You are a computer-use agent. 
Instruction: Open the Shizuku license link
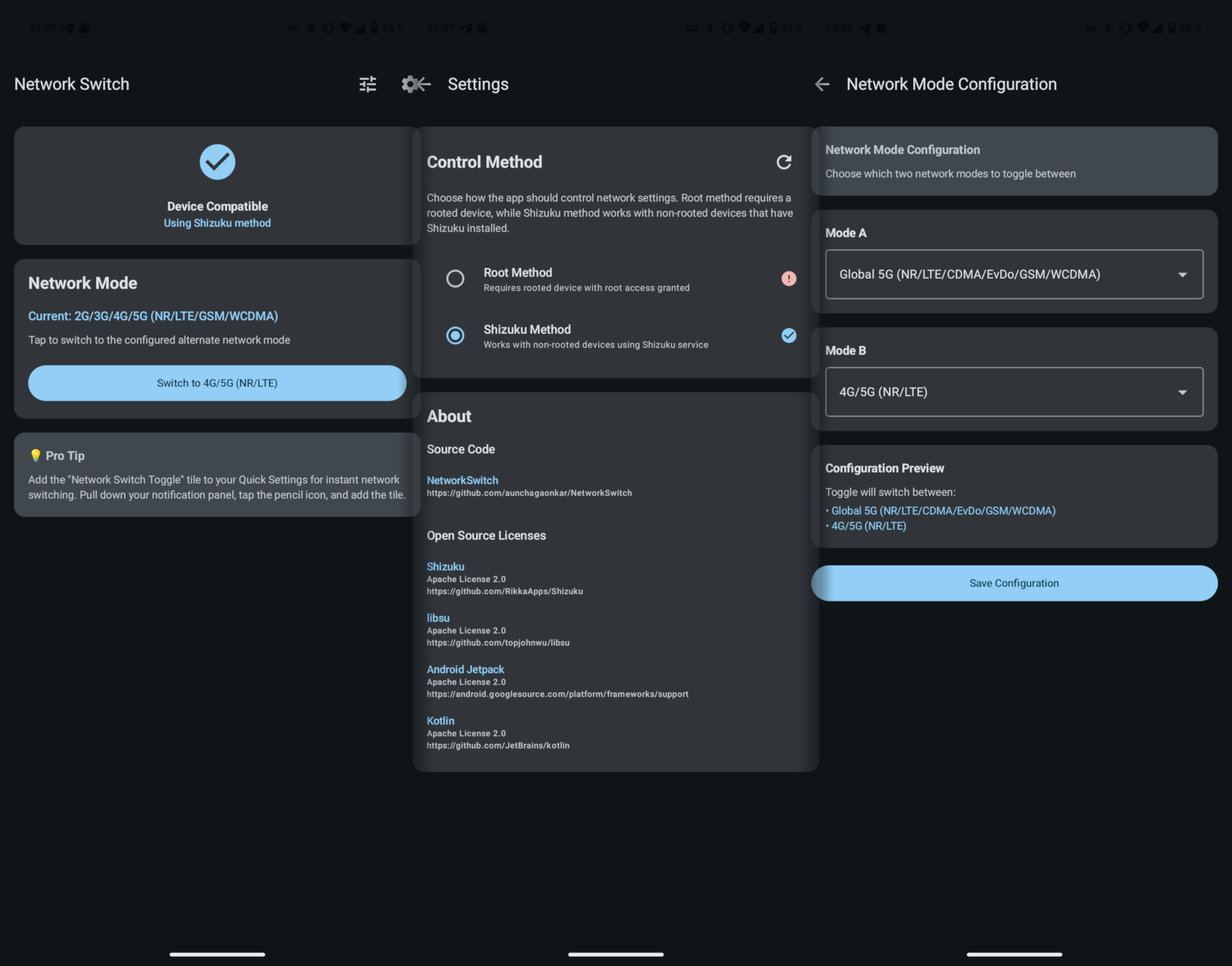[445, 566]
